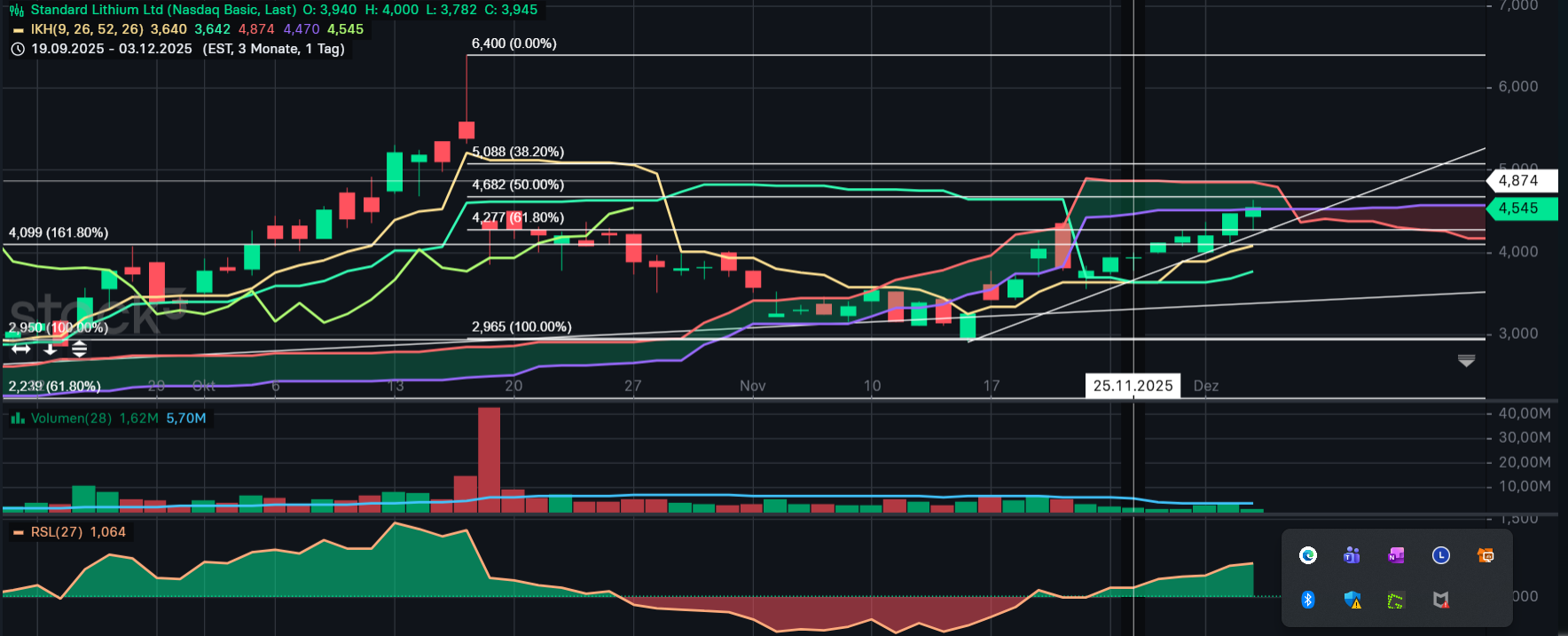Click the Windows Security shield warning icon
This screenshot has height=636, width=1568.
(x=1352, y=600)
